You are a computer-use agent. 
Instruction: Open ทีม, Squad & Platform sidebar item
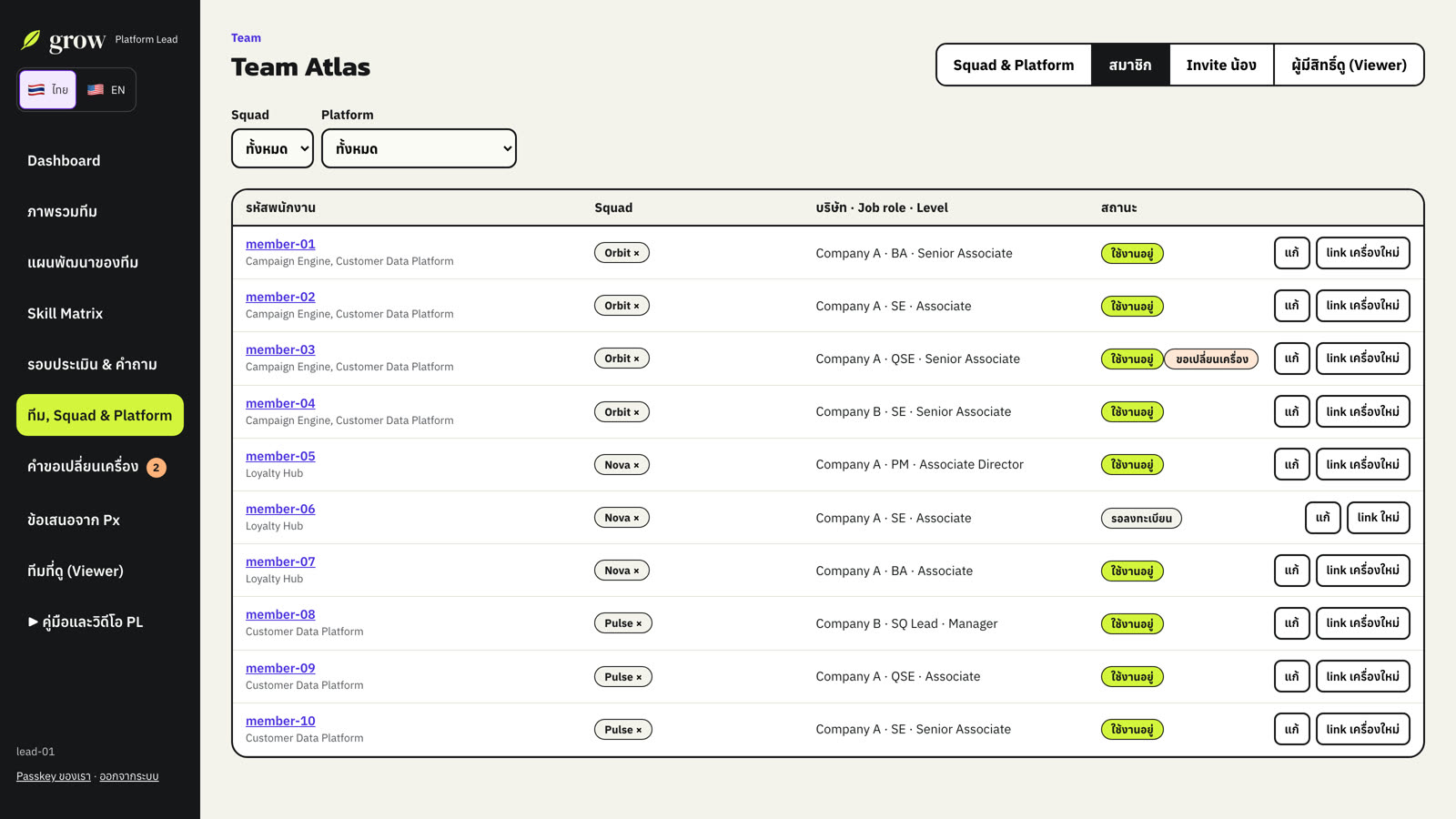tap(100, 415)
